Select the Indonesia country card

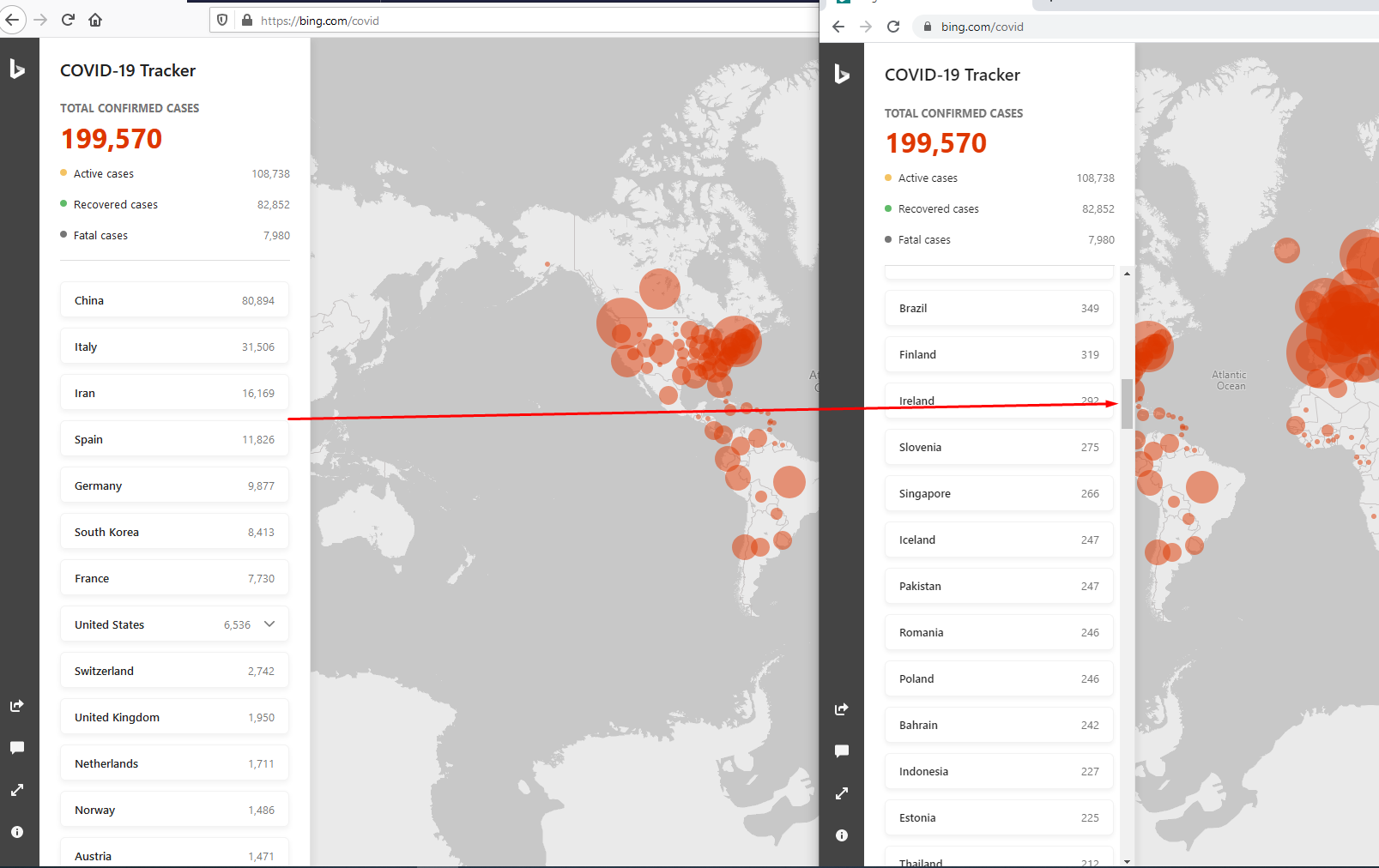point(999,771)
